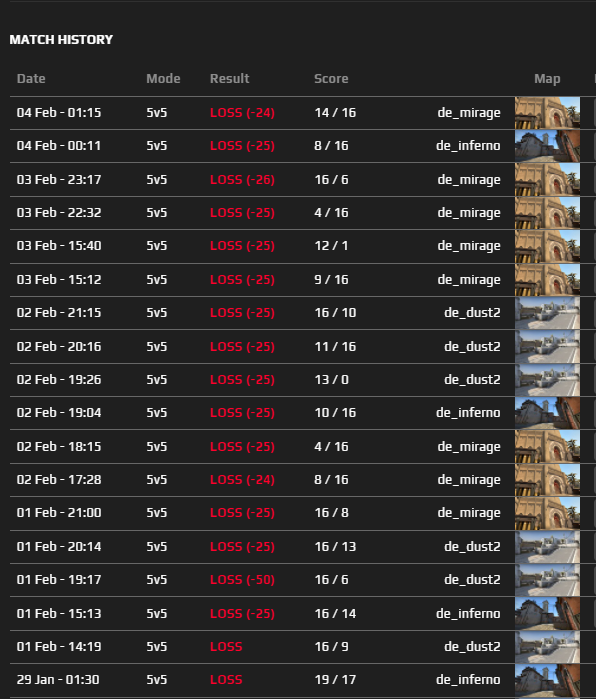The height and width of the screenshot is (699, 596).
Task: Select de_inferno thumbnail for 02 Feb 19:04 match
Action: 547,413
